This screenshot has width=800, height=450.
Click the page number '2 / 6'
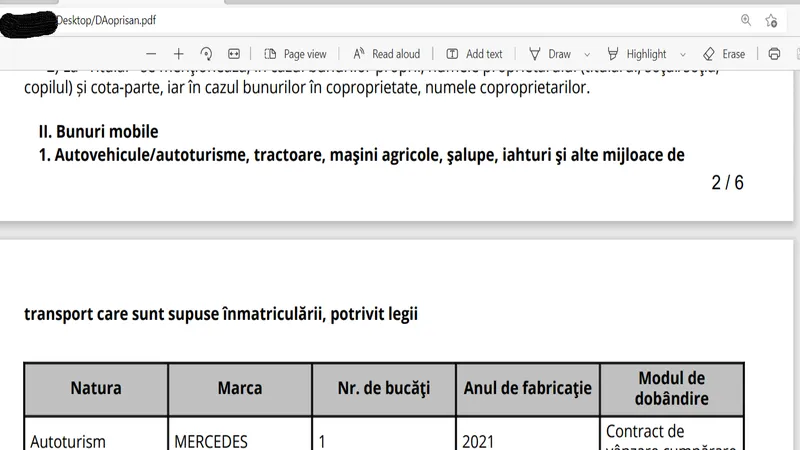click(728, 183)
